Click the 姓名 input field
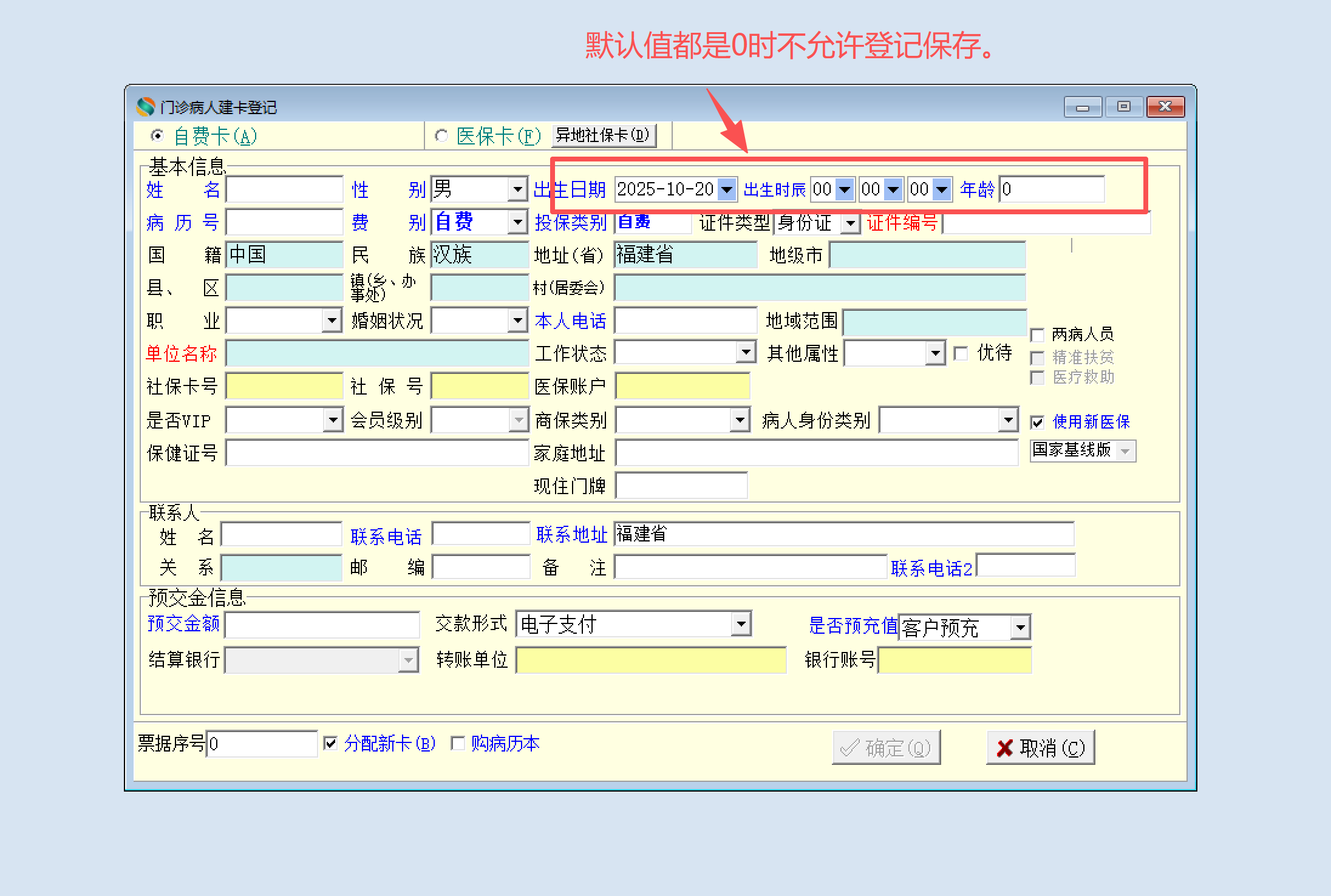The width and height of the screenshot is (1331, 896). point(284,189)
